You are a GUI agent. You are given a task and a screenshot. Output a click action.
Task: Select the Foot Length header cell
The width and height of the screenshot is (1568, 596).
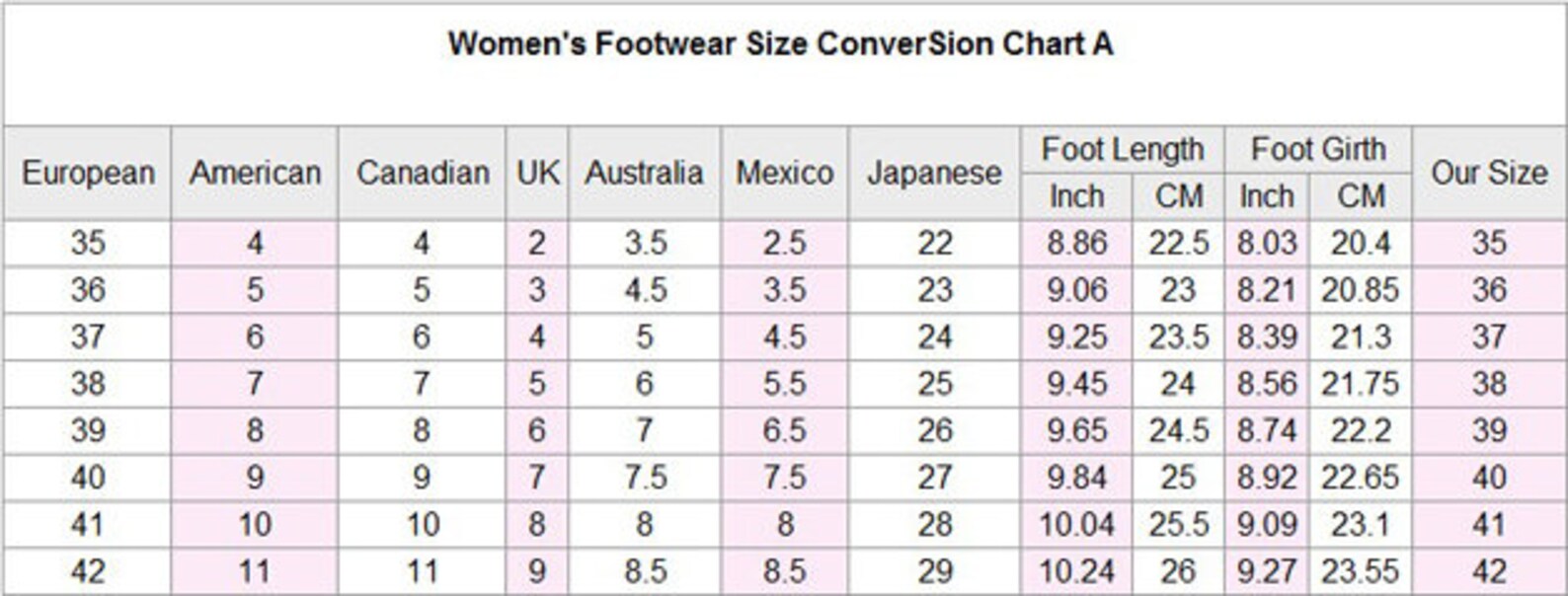coord(1123,150)
